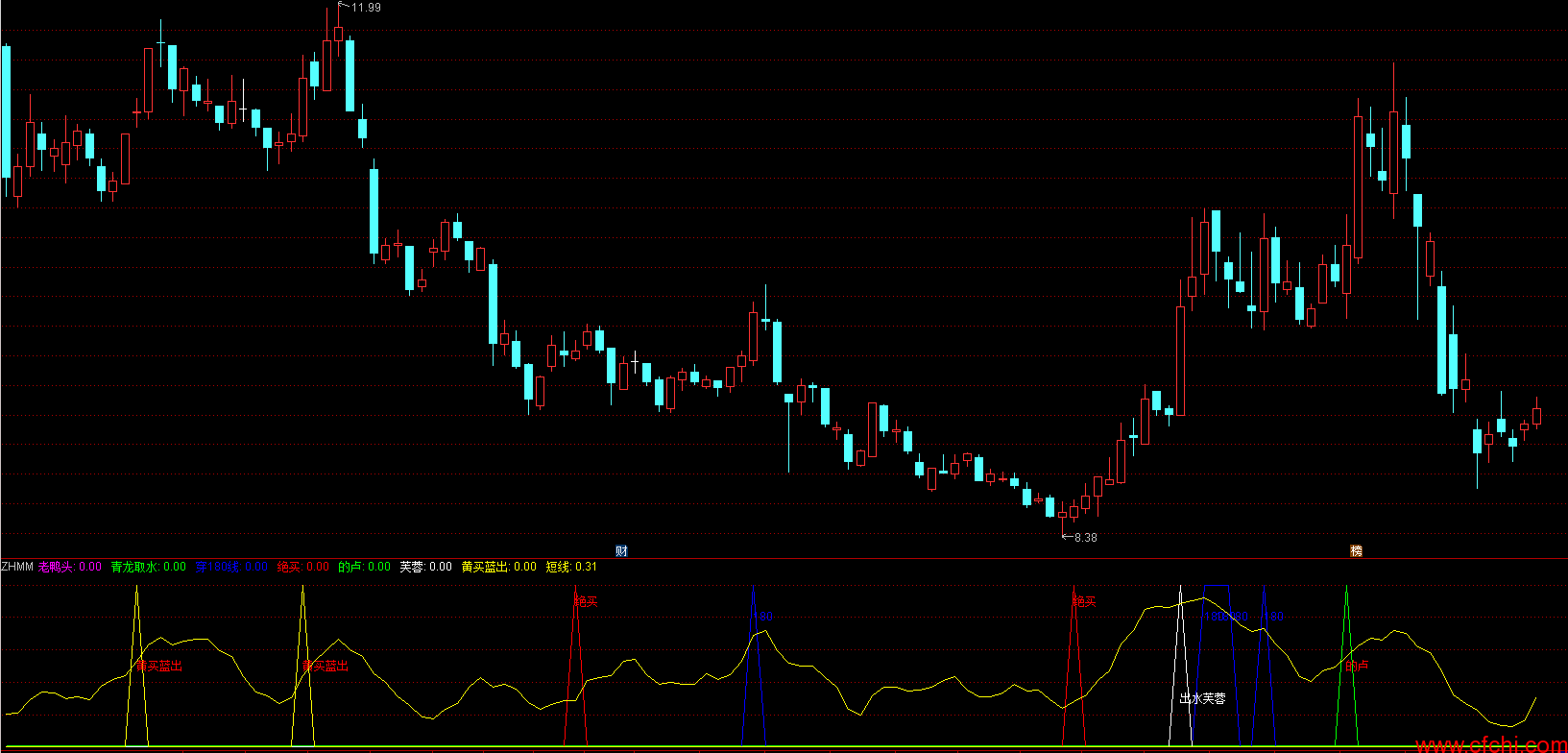Click the 绝买 annotation nearest 出水芙蓉
Image resolution: width=1568 pixels, height=753 pixels.
click(1084, 602)
